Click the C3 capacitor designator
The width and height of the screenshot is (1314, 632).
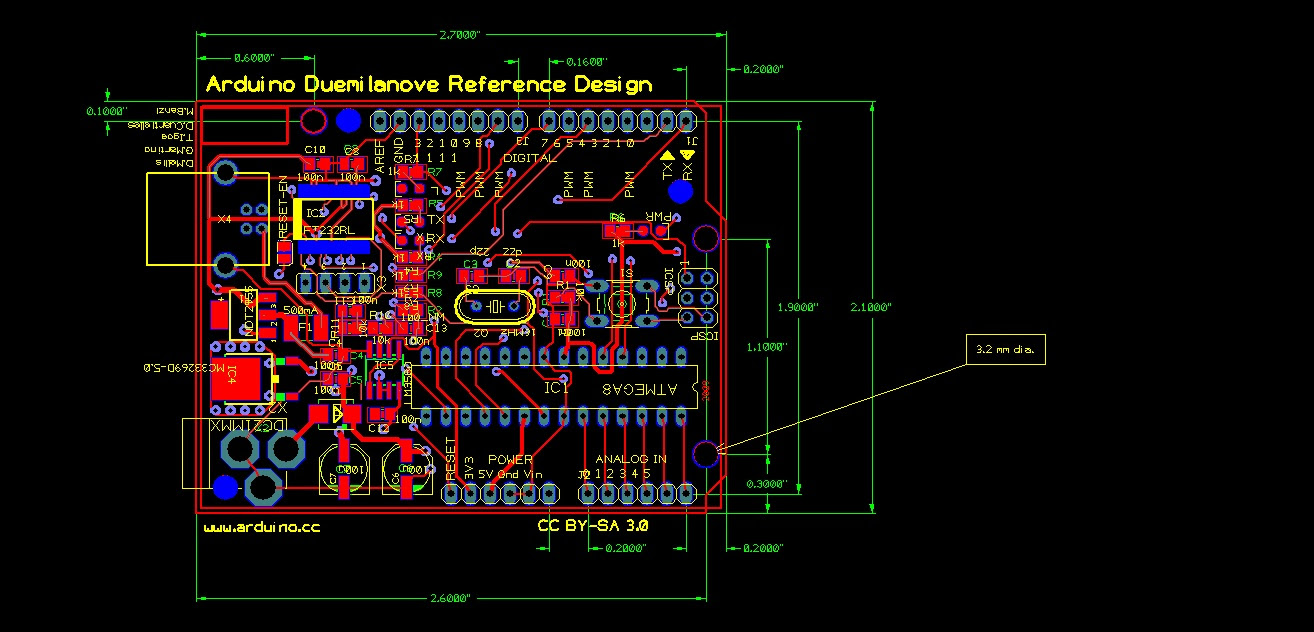[470, 264]
